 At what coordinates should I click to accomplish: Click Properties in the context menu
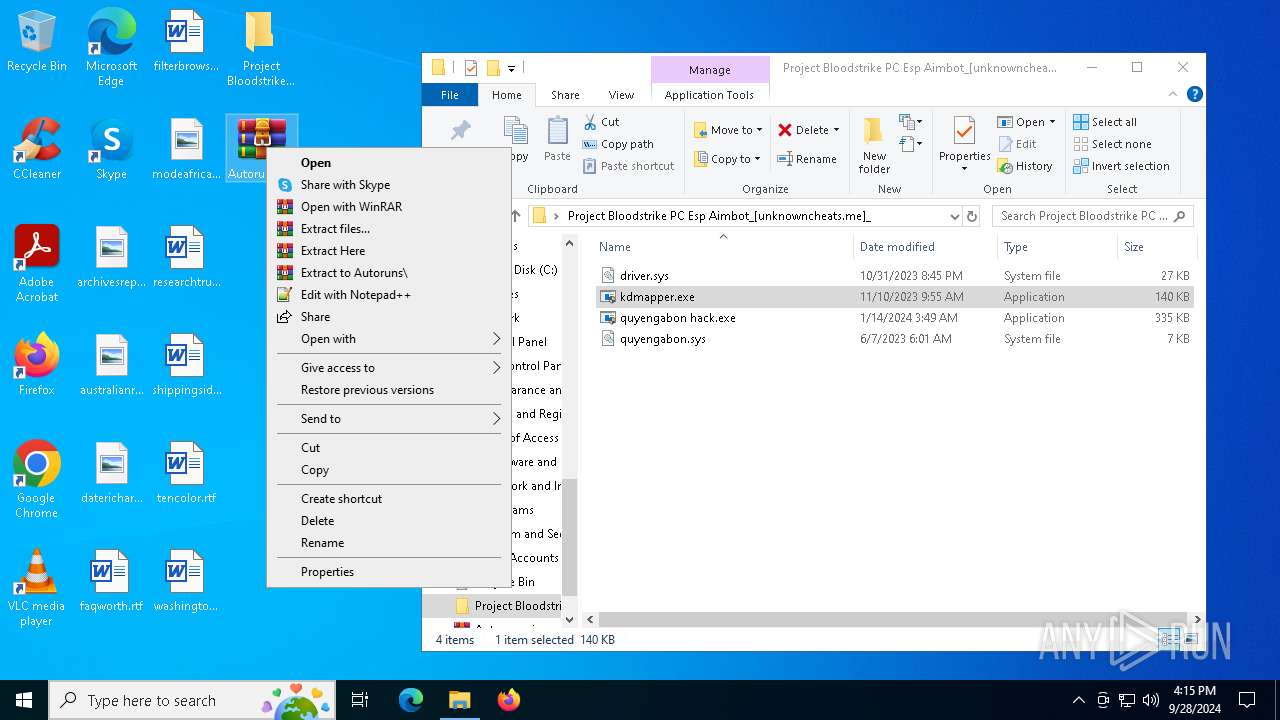tap(389, 572)
